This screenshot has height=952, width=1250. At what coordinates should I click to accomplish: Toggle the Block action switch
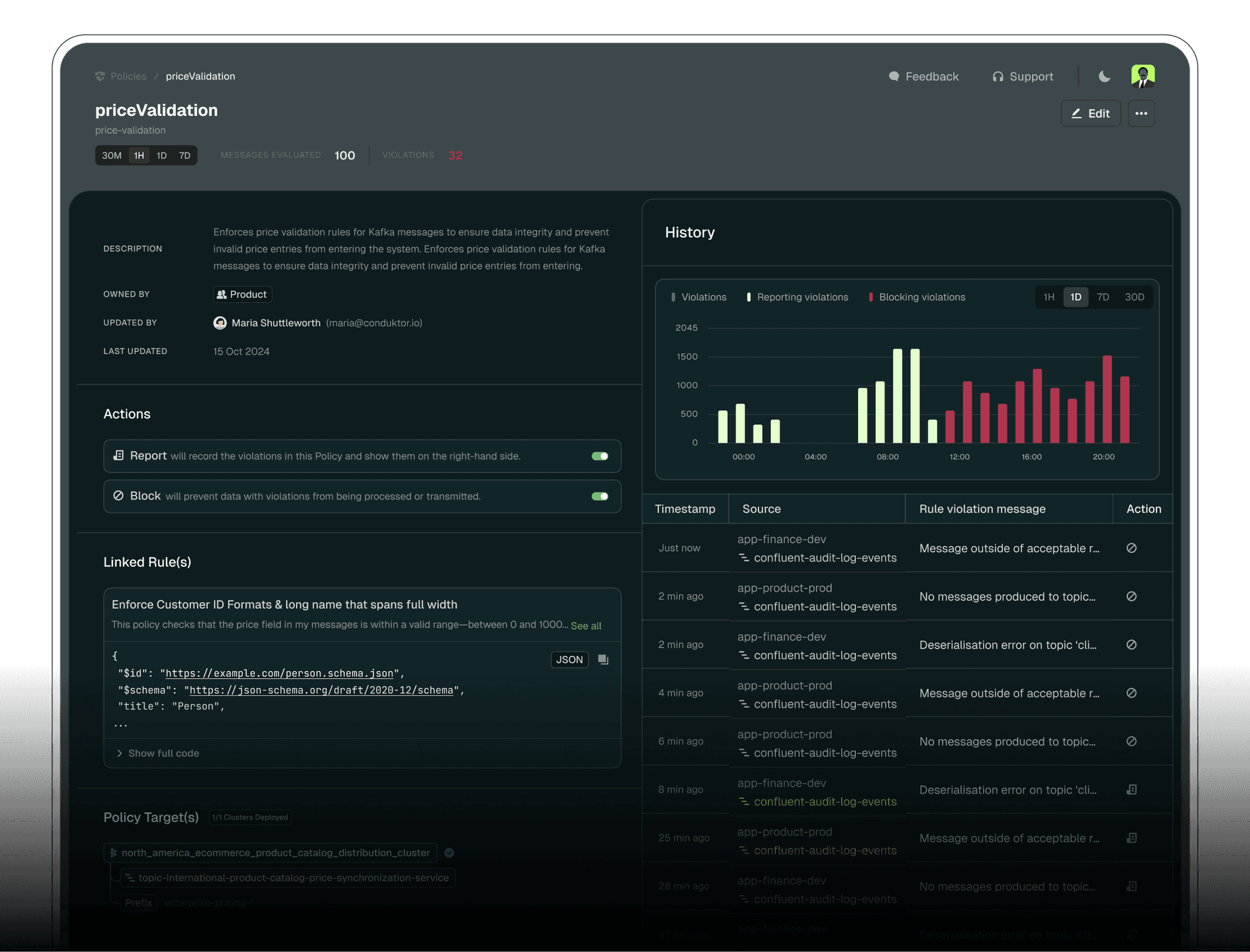point(599,496)
